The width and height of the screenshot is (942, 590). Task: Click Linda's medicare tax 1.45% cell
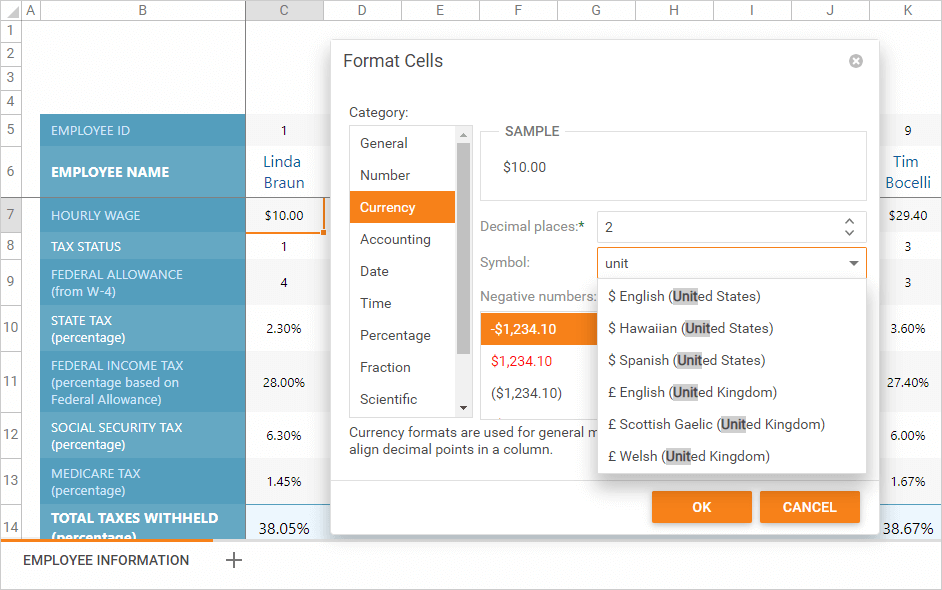click(x=284, y=481)
